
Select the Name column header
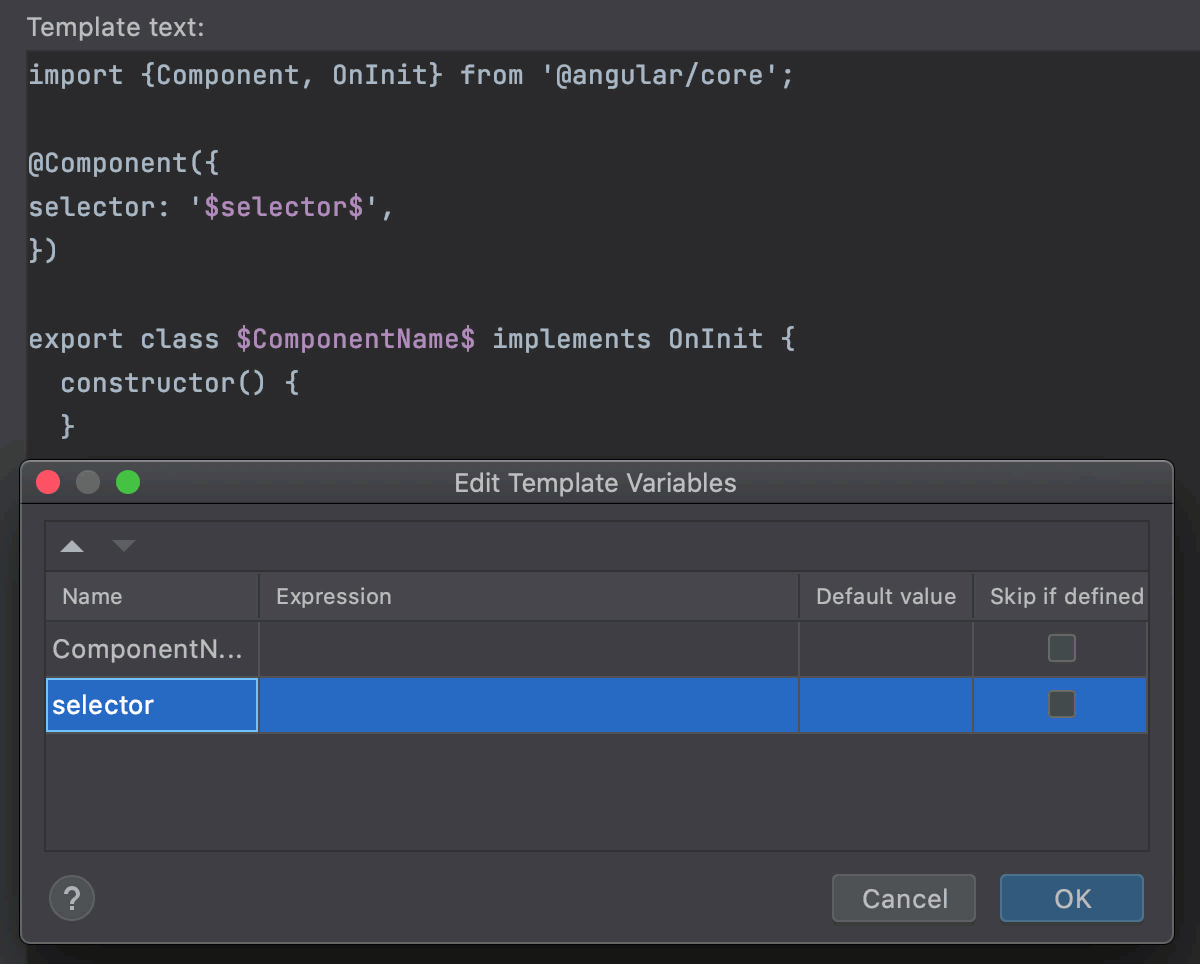coord(92,596)
